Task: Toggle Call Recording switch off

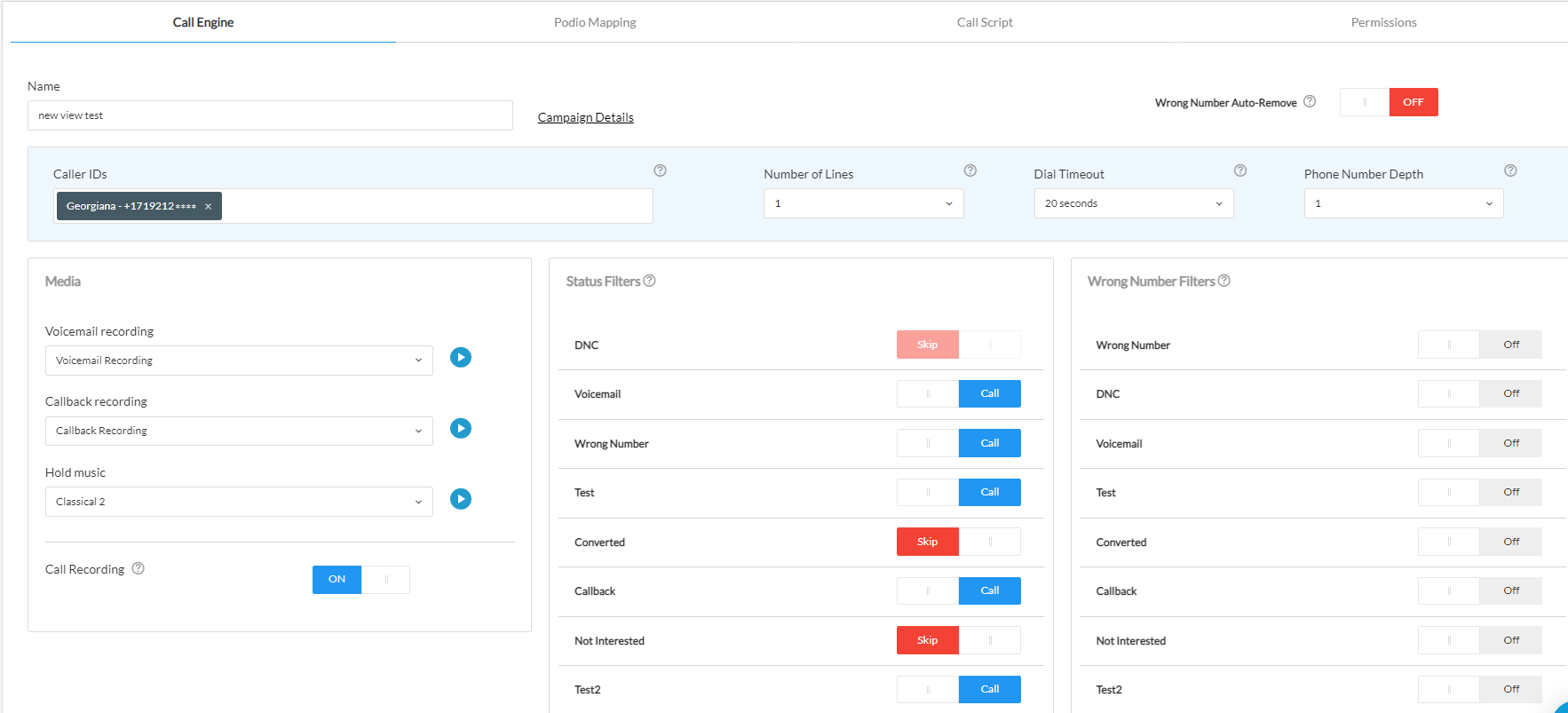Action: click(360, 580)
